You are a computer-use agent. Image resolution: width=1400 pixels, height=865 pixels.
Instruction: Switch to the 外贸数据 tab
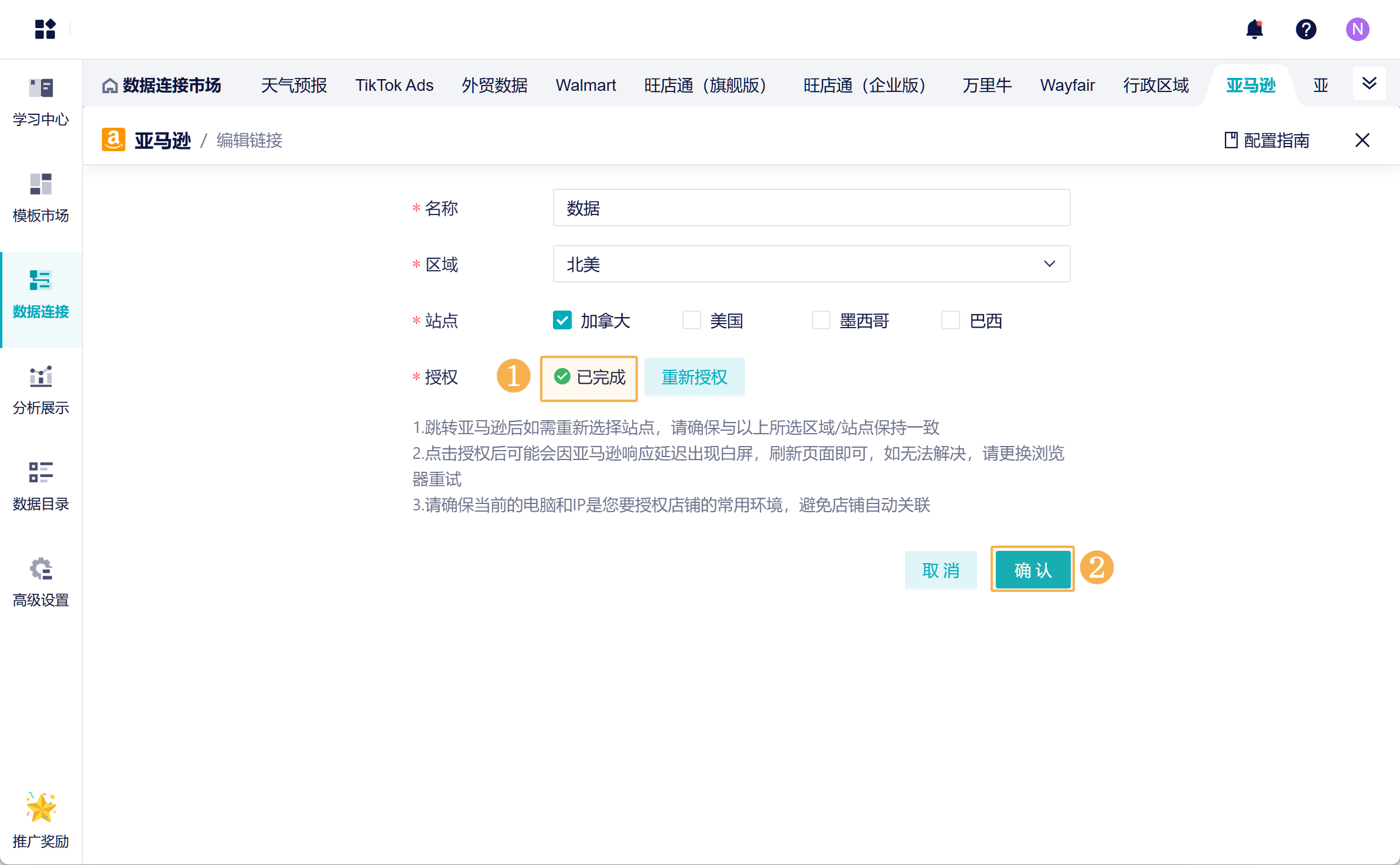[x=494, y=86]
